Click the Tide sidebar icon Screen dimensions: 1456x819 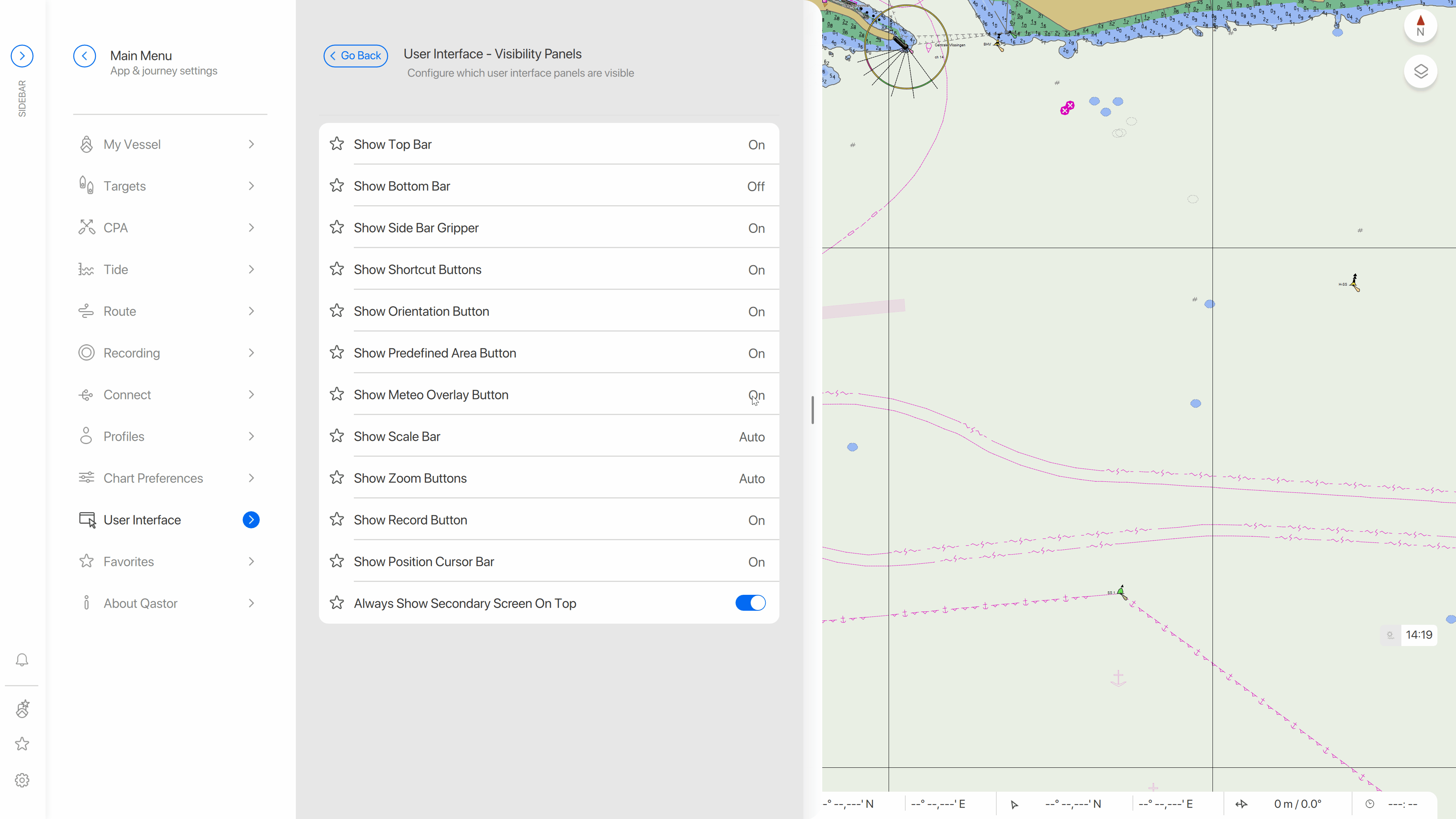click(x=86, y=269)
